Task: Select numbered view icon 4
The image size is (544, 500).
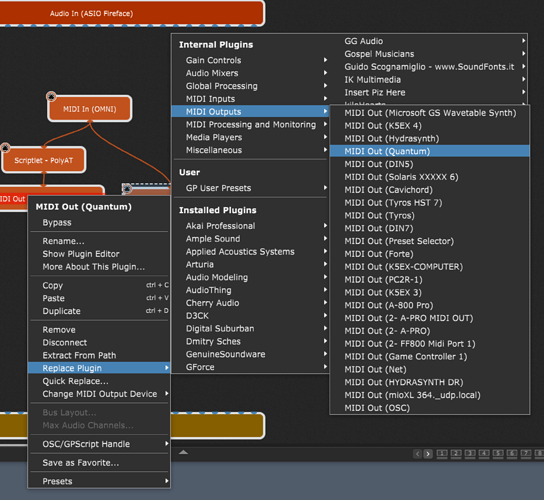Action: pyautogui.click(x=484, y=454)
